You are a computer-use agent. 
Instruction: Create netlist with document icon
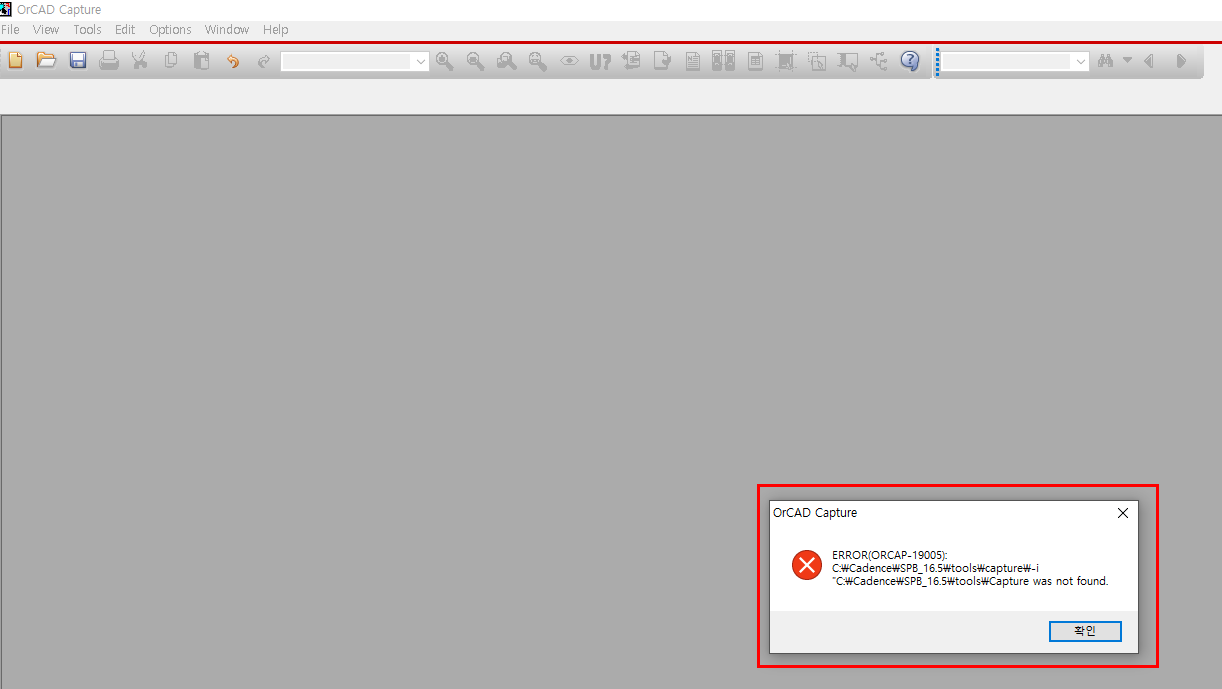(x=693, y=61)
